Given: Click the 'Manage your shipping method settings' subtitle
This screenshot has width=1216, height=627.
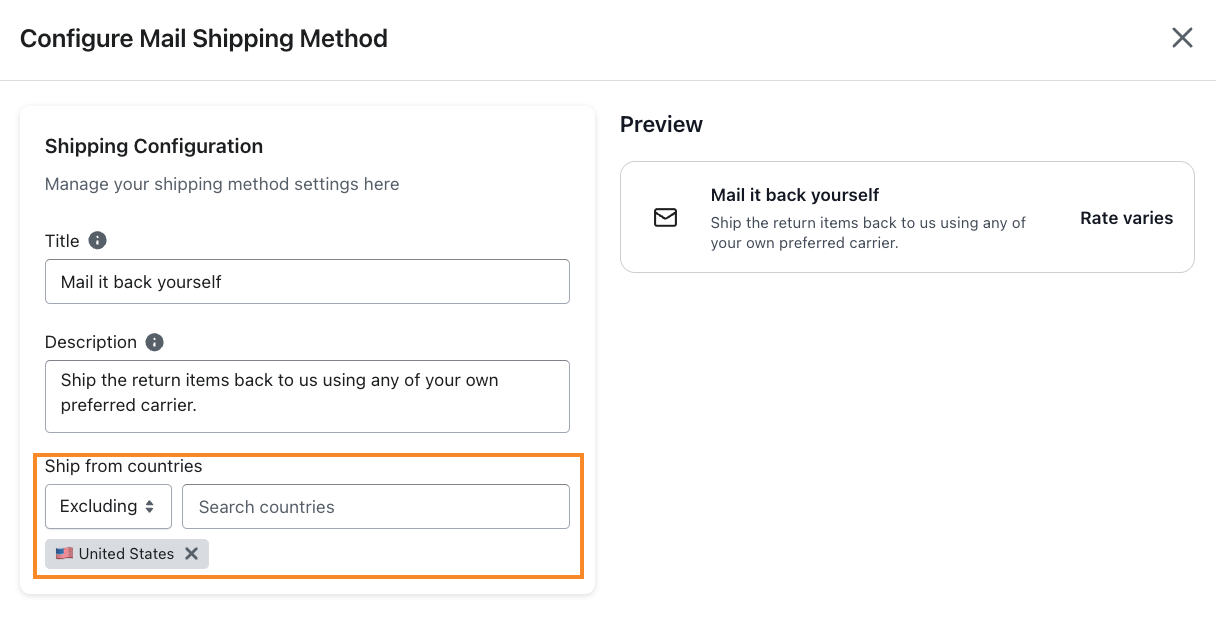Looking at the screenshot, I should coord(222,184).
